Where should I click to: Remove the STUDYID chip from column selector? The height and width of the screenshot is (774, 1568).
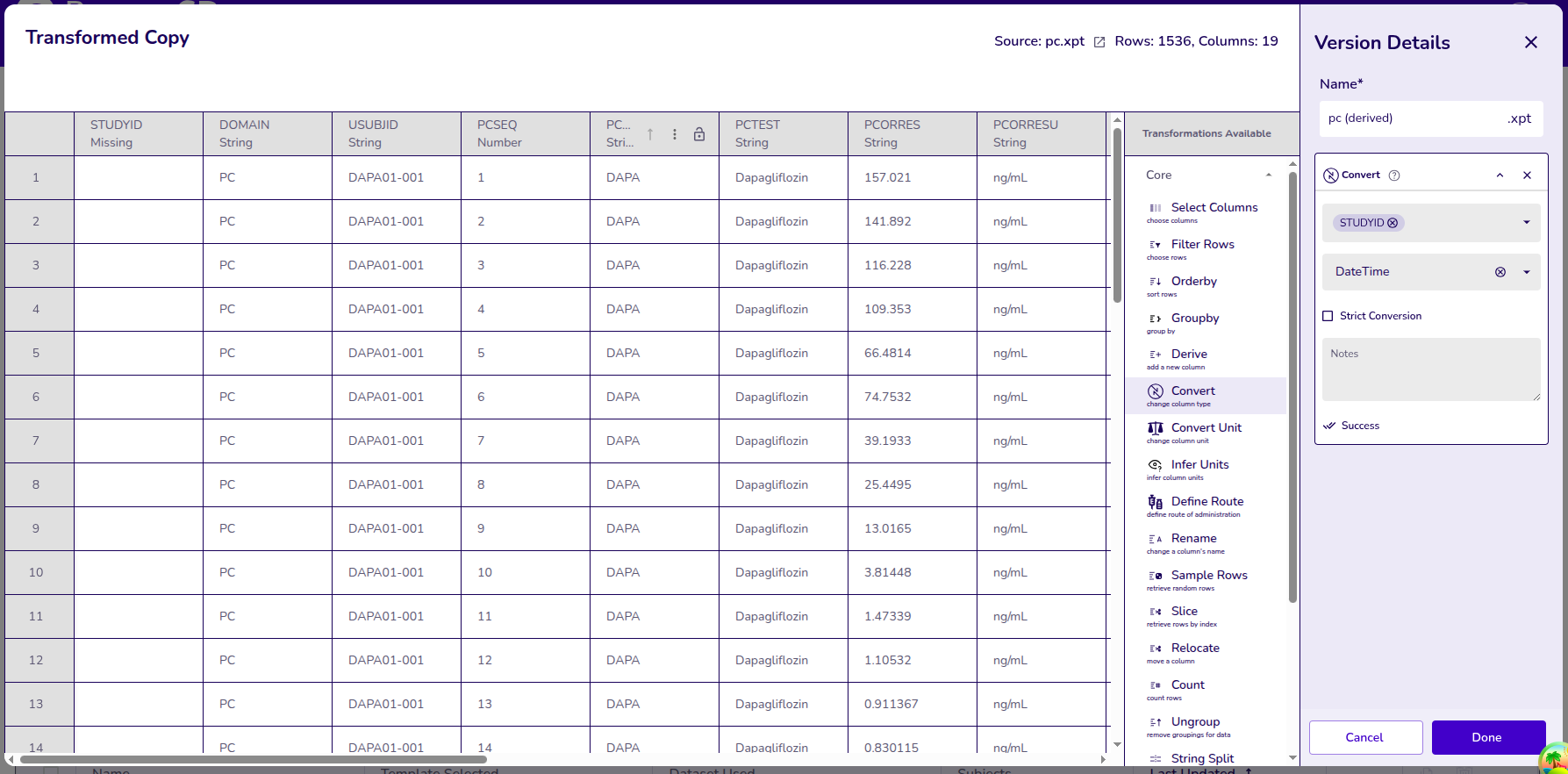point(1393,223)
